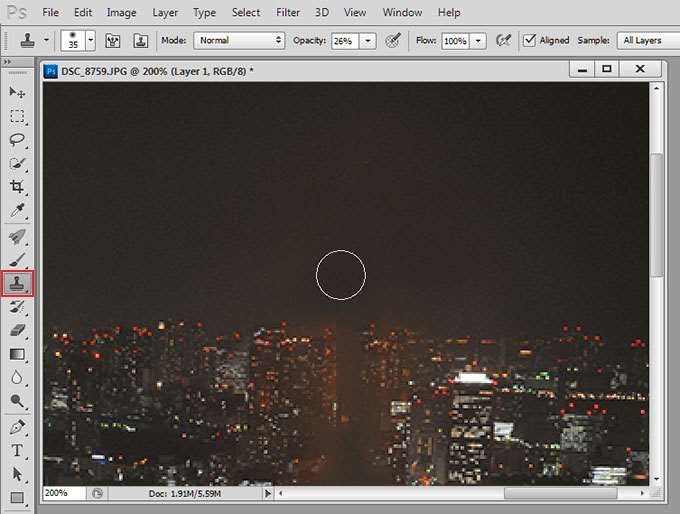Enable airbrush-style build-up icon

(x=503, y=41)
